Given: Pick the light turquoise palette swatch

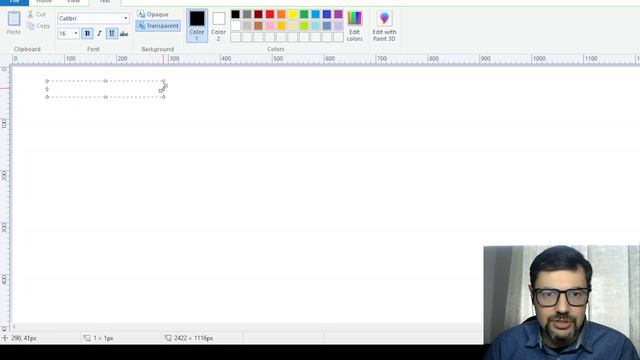Looking at the screenshot, I should coord(316,26).
